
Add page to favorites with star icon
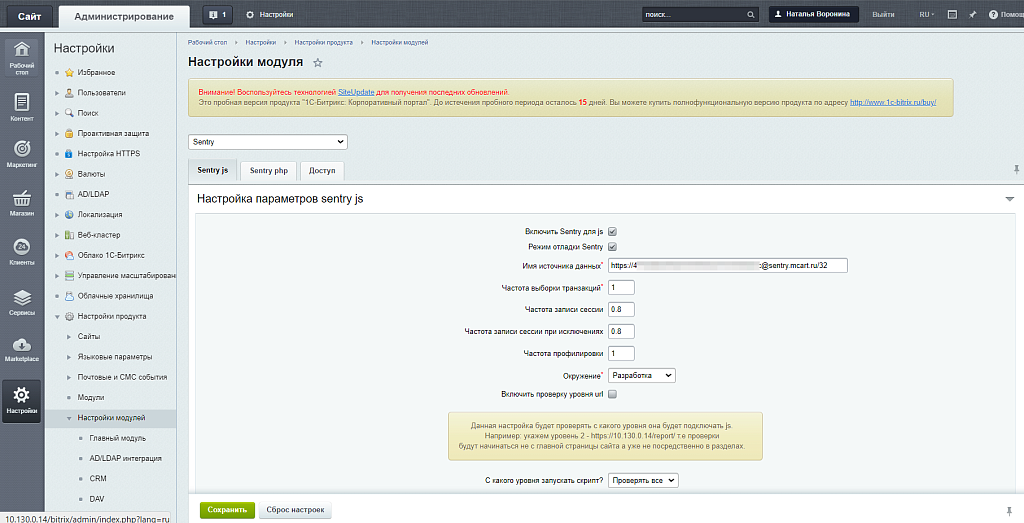coord(318,63)
